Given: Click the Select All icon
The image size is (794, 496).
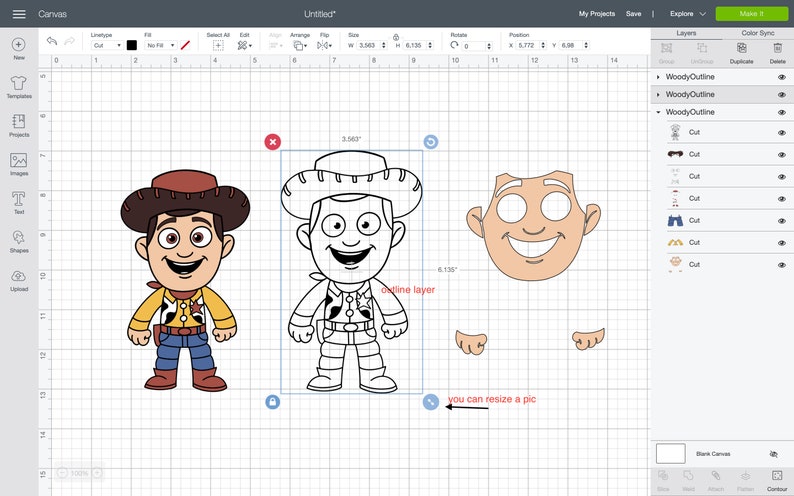Looking at the screenshot, I should (x=218, y=46).
